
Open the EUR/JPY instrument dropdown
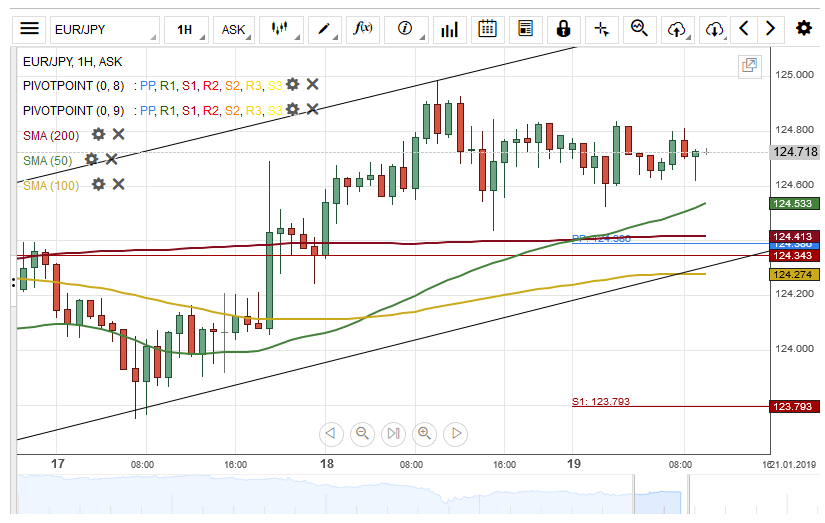(104, 30)
